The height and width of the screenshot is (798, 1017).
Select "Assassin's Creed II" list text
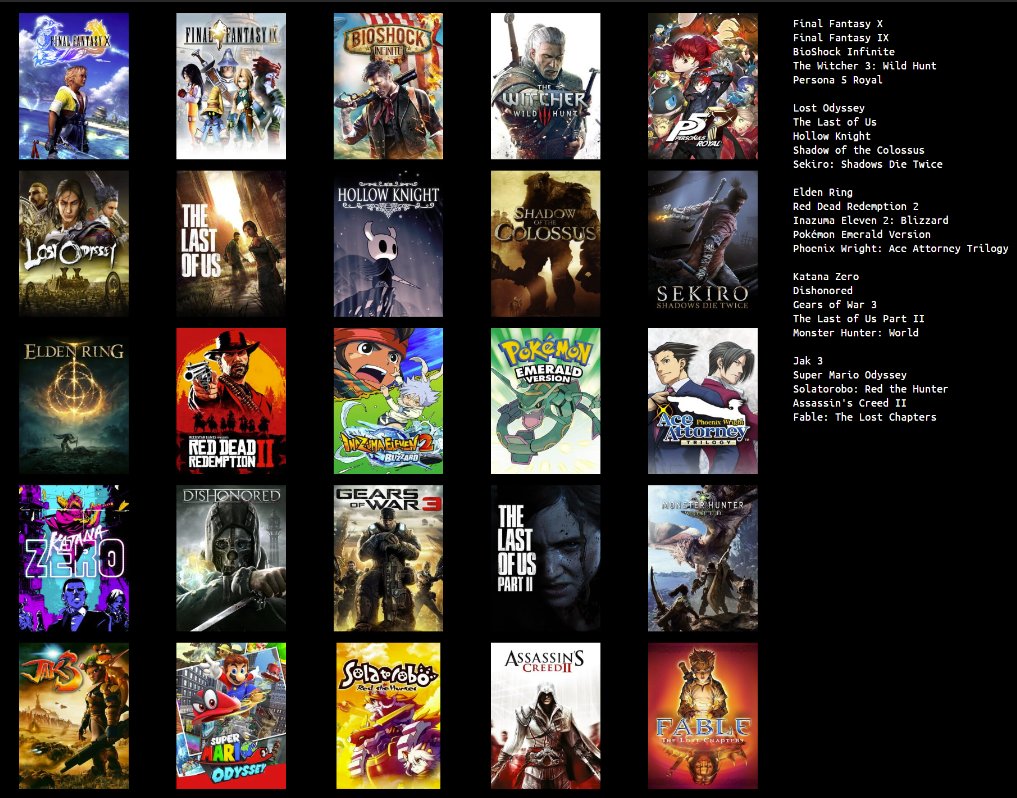850,403
